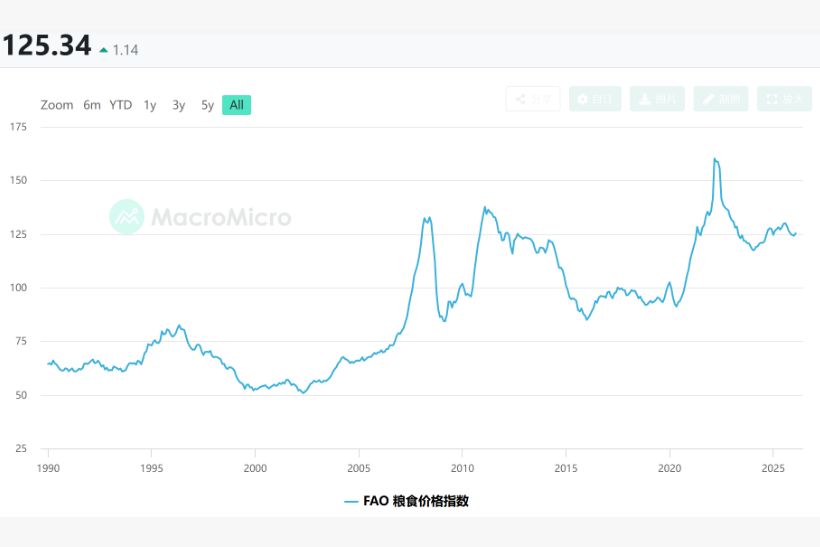Switch zoom range to YTD
820x547 pixels.
(121, 105)
